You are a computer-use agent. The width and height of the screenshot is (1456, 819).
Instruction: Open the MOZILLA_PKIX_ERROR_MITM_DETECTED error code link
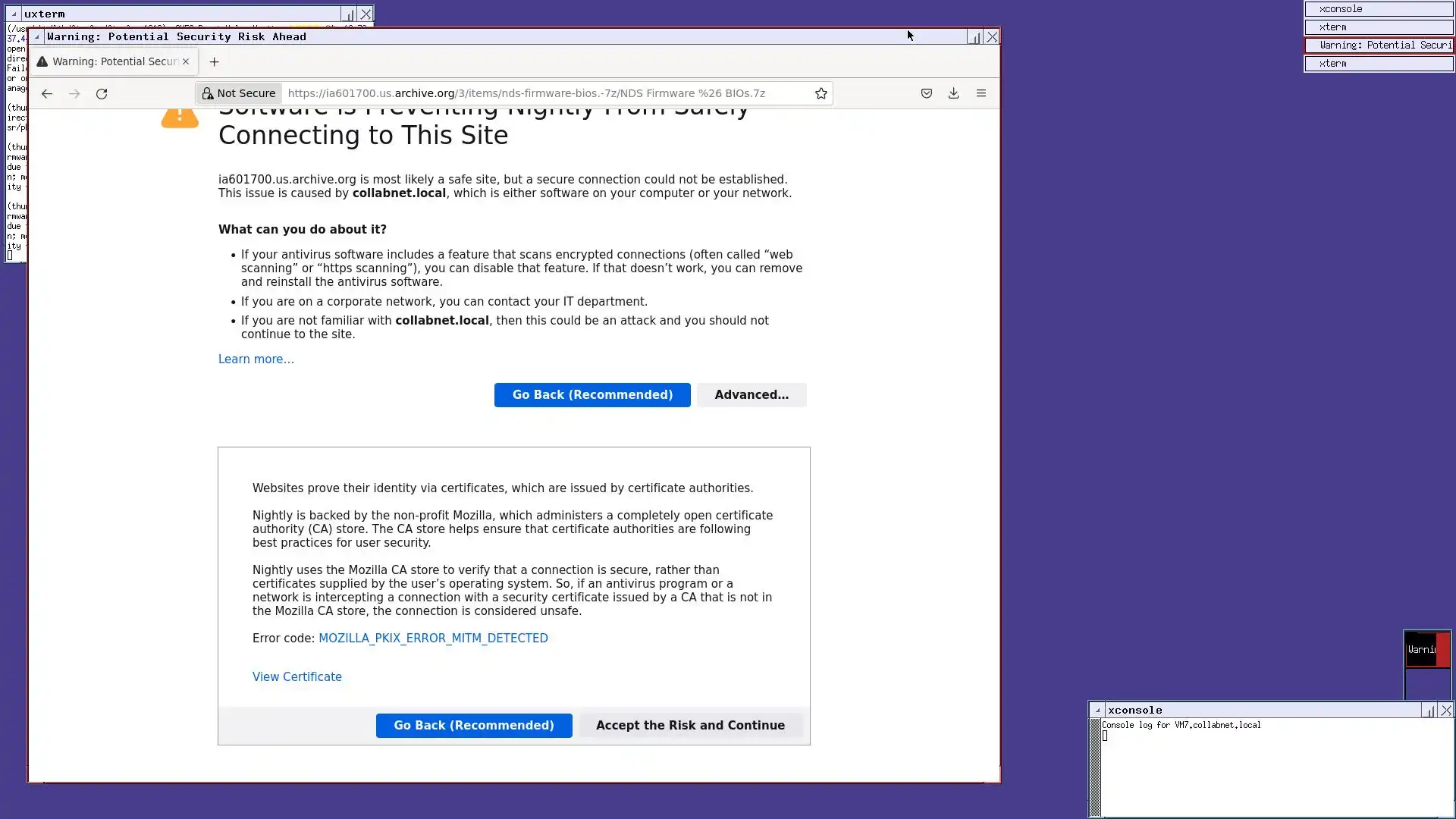(x=433, y=639)
